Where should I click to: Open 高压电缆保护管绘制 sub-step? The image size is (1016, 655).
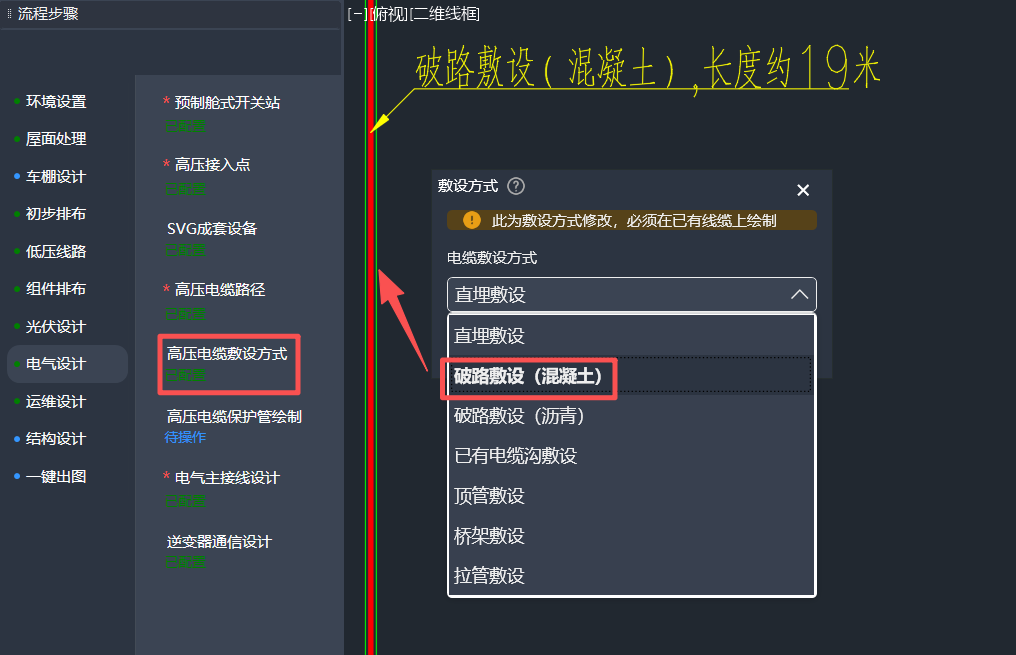[234, 416]
